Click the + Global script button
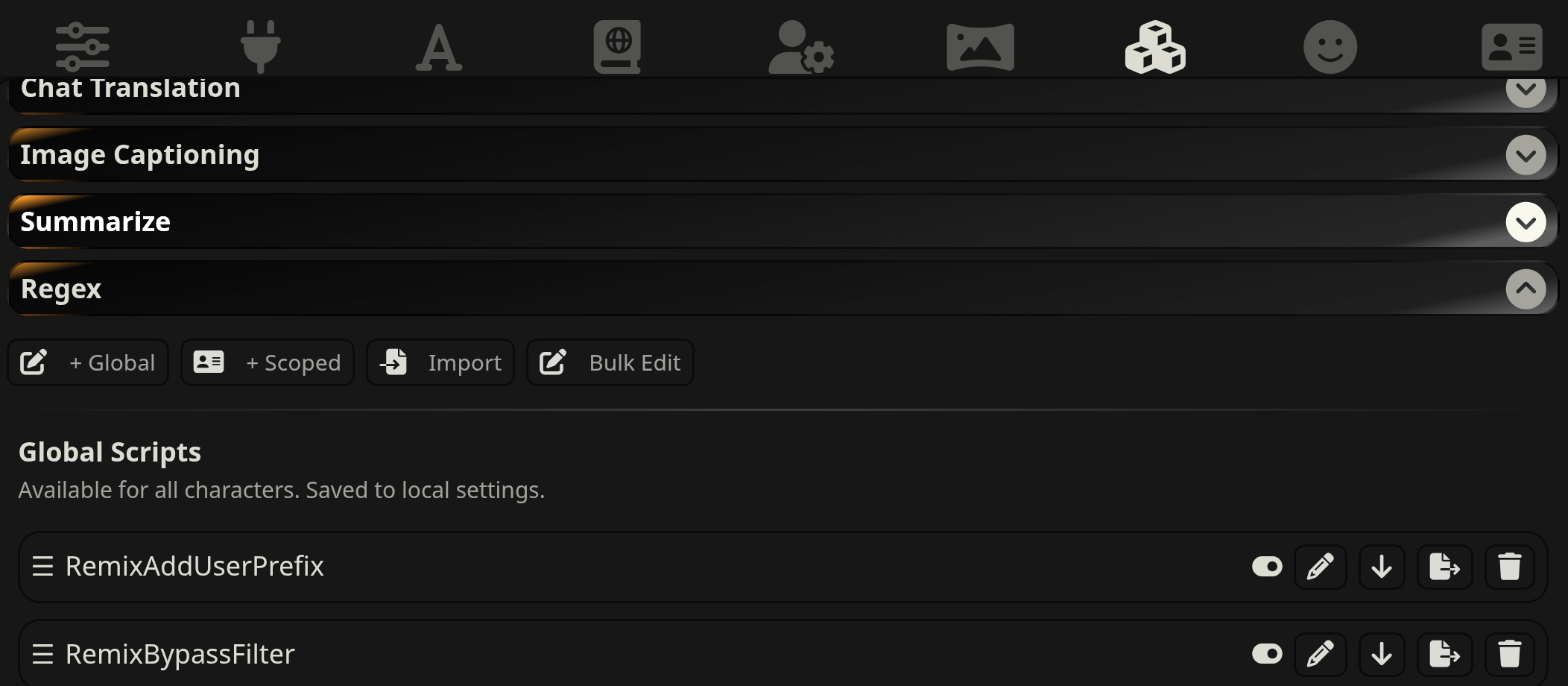This screenshot has width=1568, height=686. pos(88,363)
